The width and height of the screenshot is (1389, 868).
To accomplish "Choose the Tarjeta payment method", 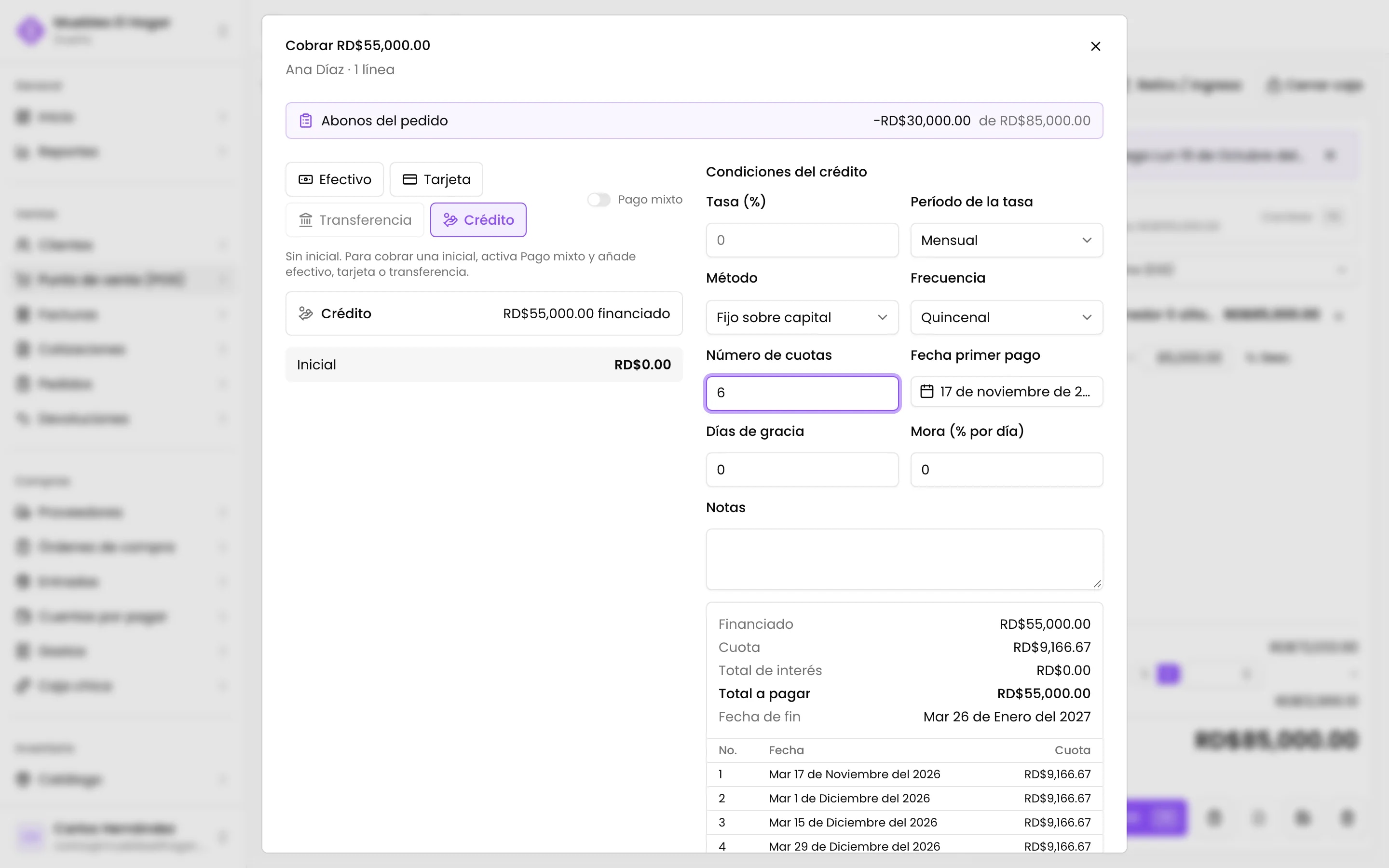I will [x=436, y=180].
